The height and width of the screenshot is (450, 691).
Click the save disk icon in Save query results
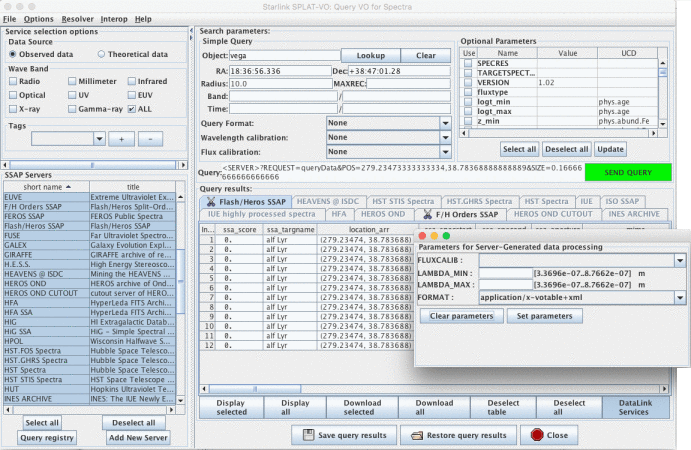308,435
